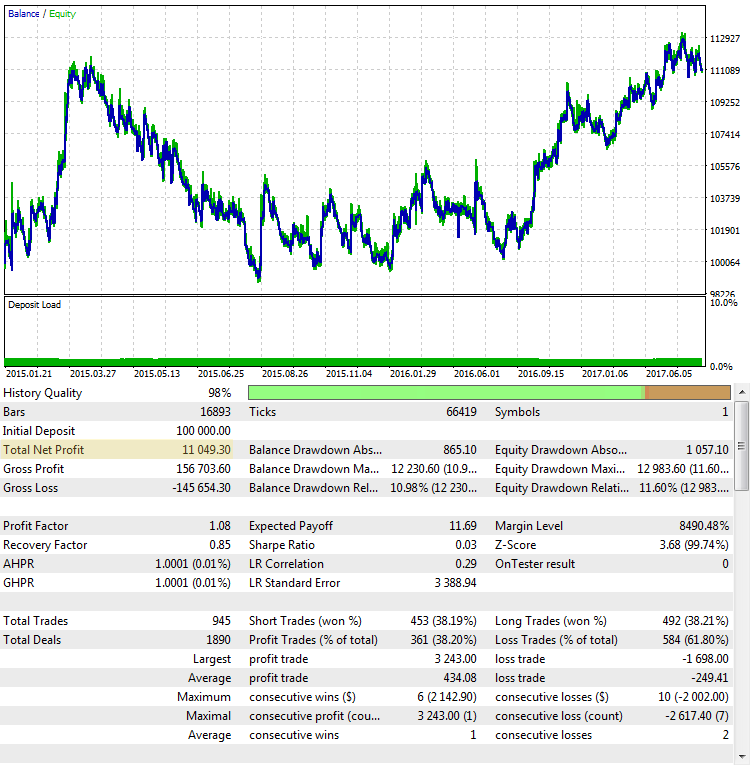This screenshot has height=765, width=750.
Task: Click the vertical scrollbar thumb
Action: (742, 445)
